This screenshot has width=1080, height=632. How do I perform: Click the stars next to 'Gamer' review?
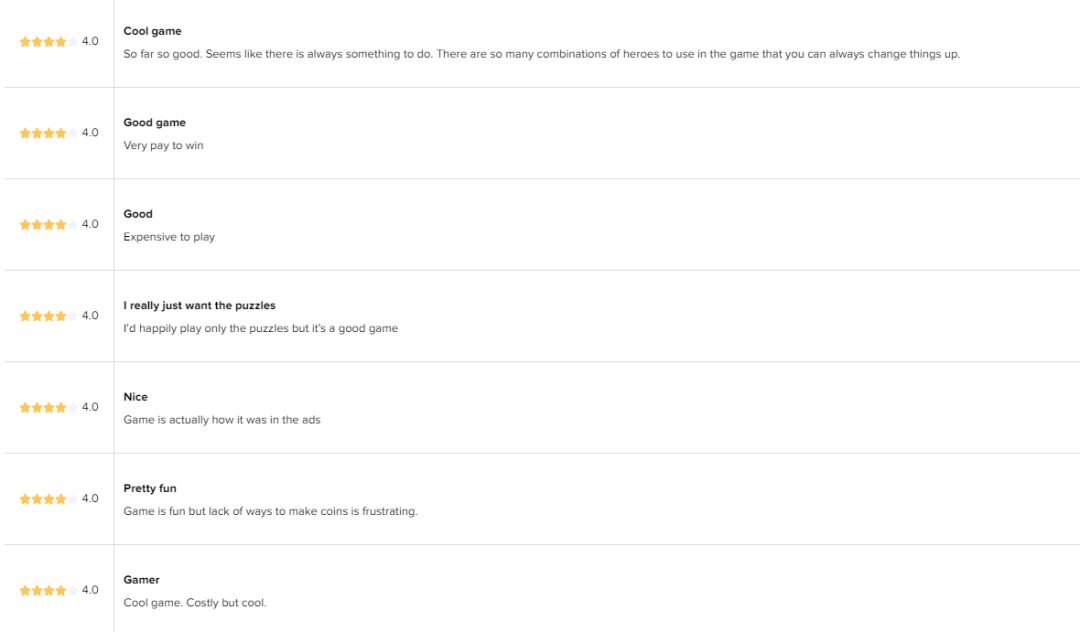tap(48, 591)
